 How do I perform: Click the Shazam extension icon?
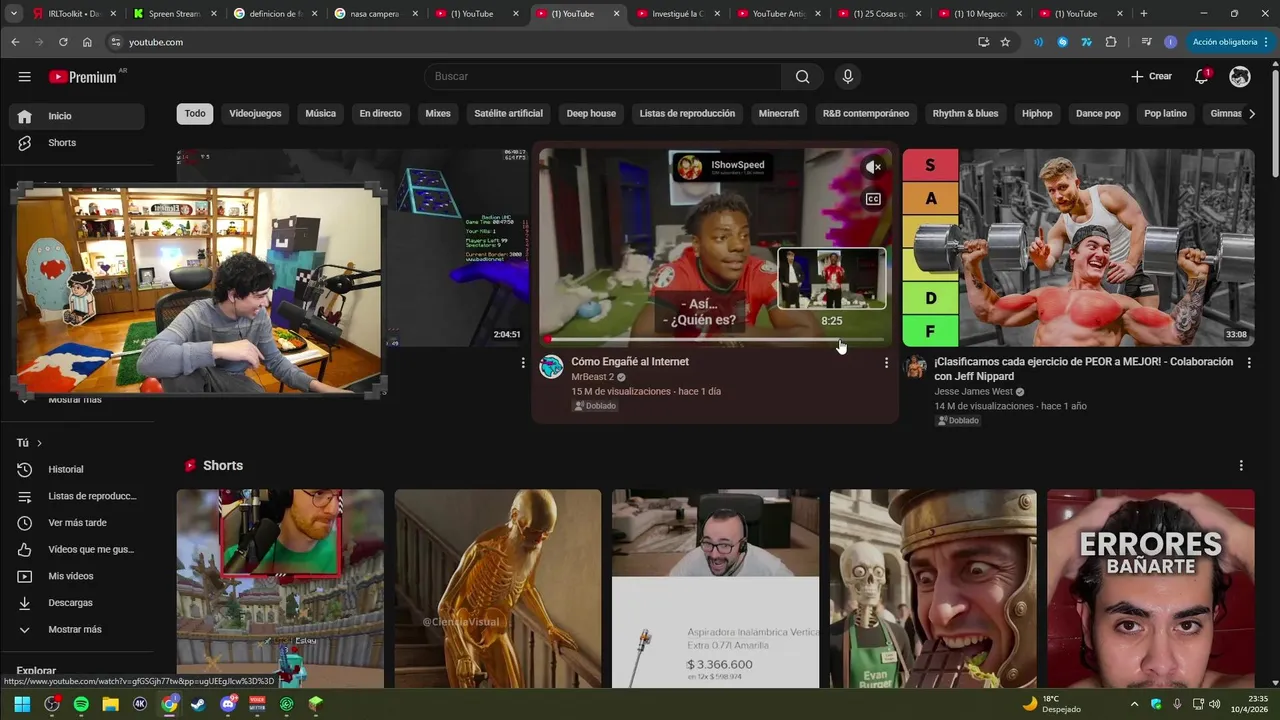pos(1062,42)
